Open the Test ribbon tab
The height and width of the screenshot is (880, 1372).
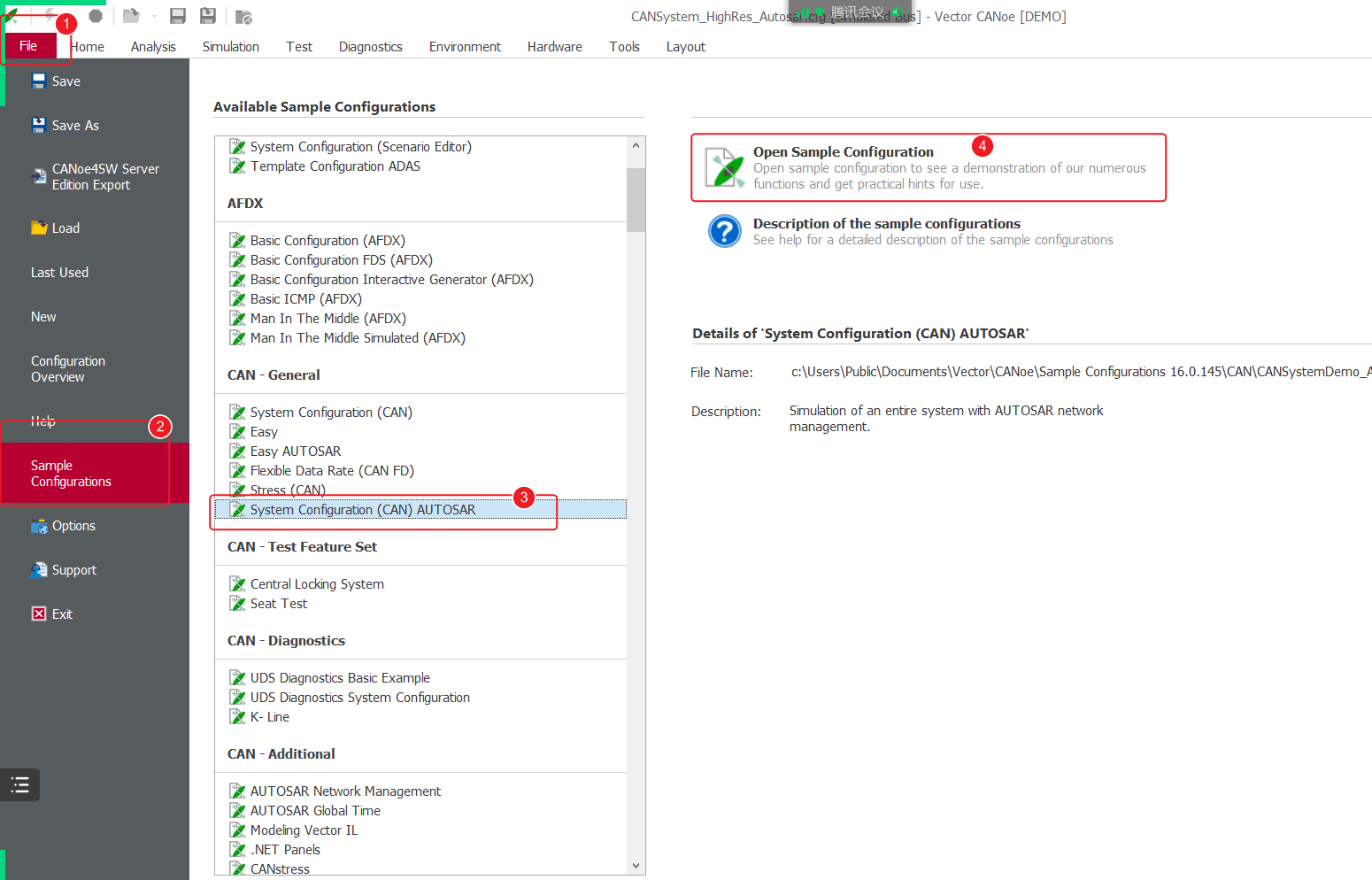(299, 47)
